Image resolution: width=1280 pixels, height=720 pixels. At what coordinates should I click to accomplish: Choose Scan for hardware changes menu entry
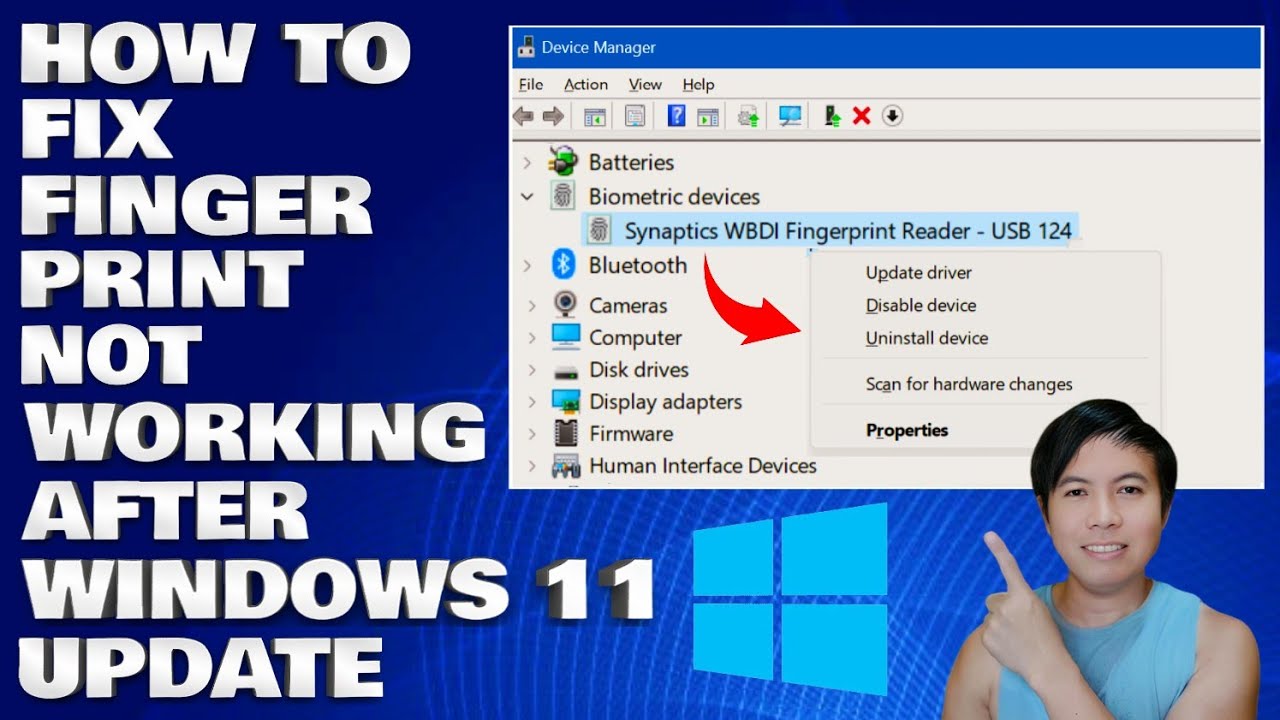969,384
